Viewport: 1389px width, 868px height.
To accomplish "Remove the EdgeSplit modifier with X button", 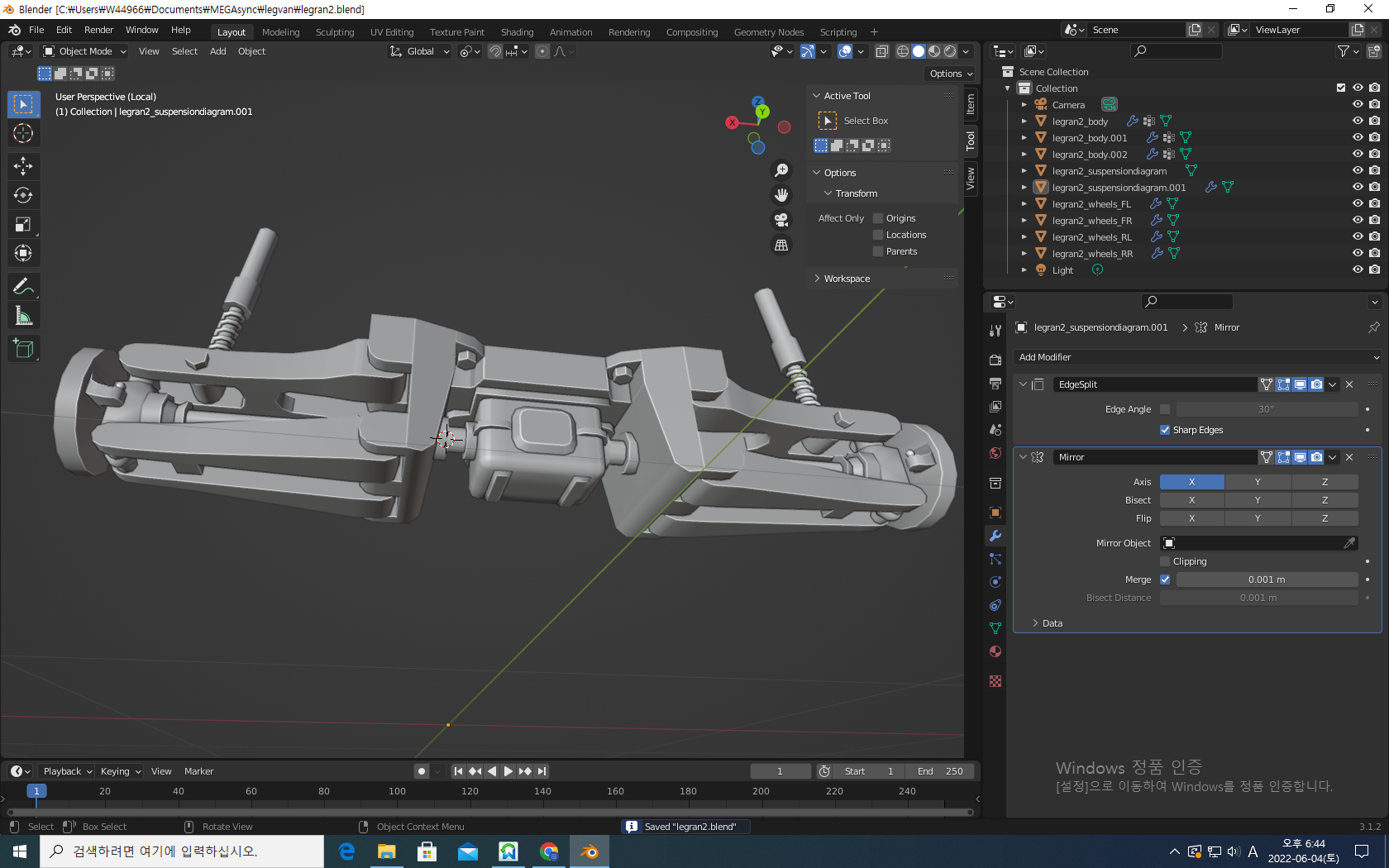I will (1349, 384).
